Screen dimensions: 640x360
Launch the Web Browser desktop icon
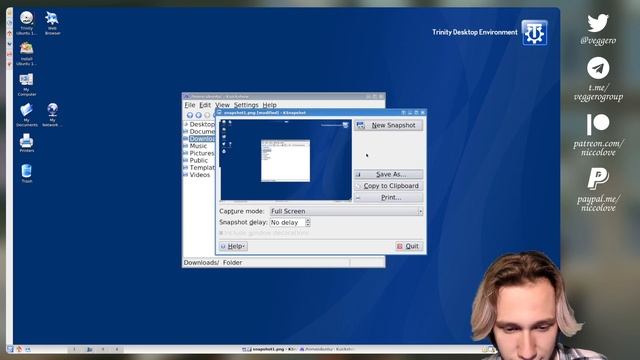tap(52, 23)
